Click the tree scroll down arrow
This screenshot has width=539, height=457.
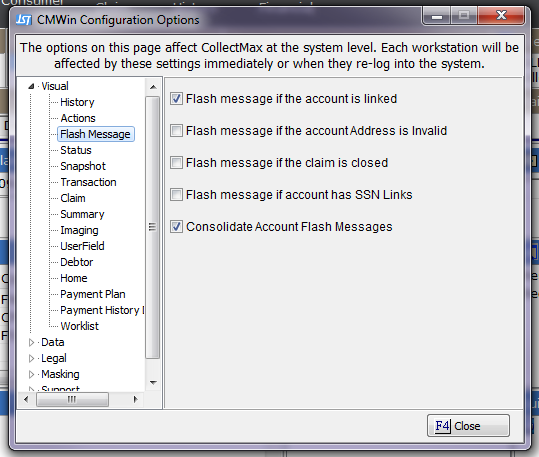click(153, 382)
